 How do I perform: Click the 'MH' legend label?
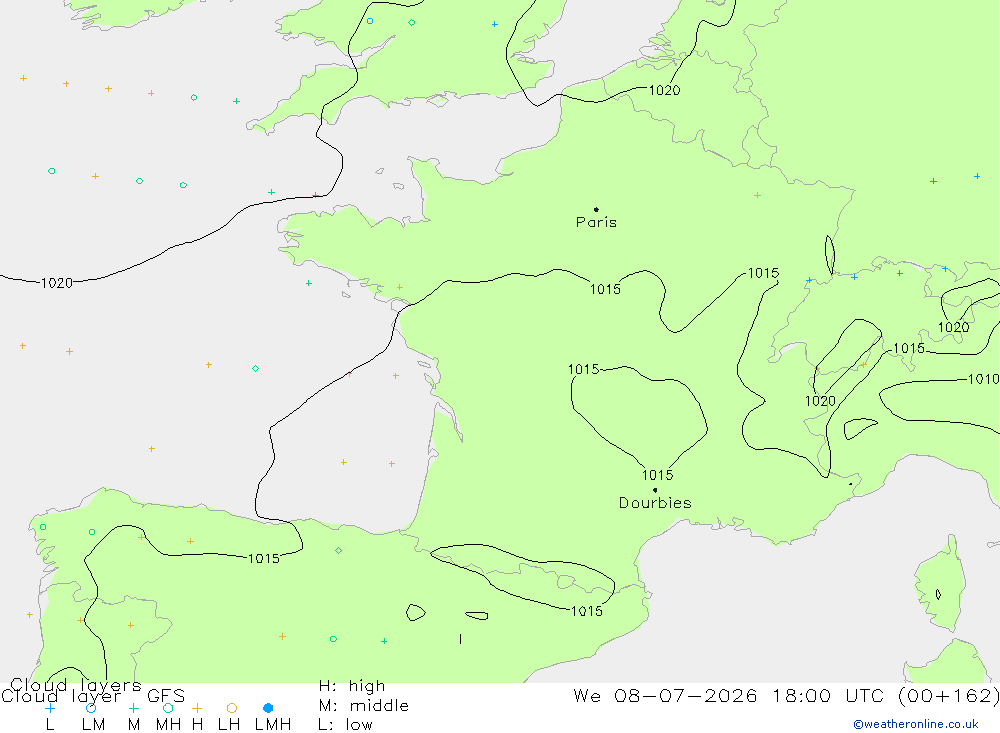[168, 725]
